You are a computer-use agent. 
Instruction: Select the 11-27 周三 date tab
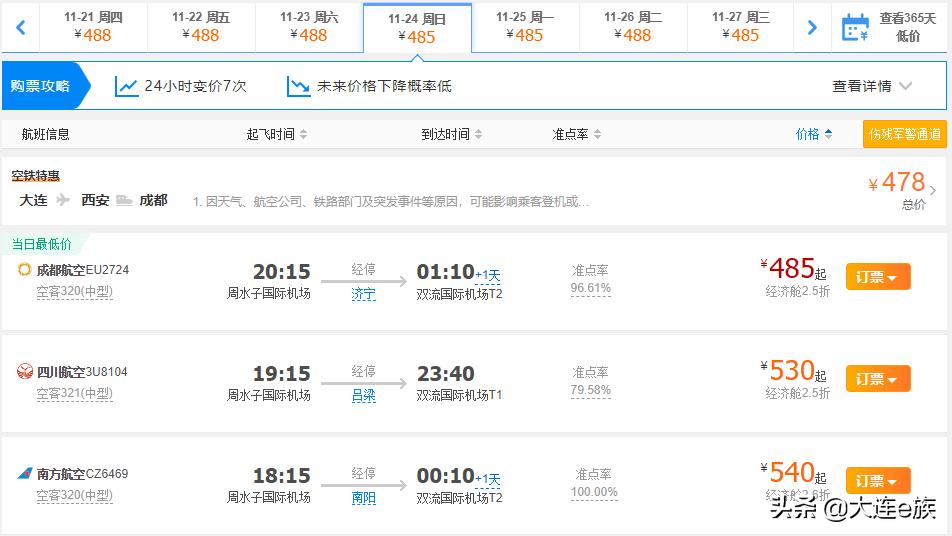pos(741,27)
